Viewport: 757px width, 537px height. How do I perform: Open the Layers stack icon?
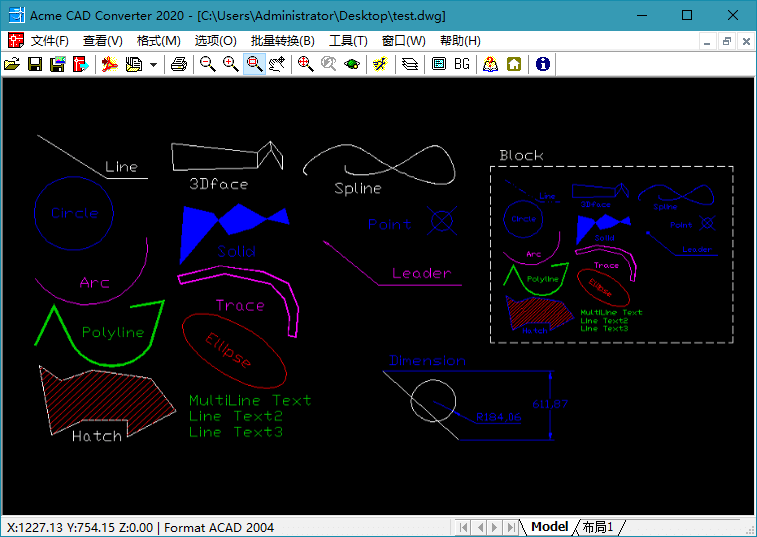[409, 64]
